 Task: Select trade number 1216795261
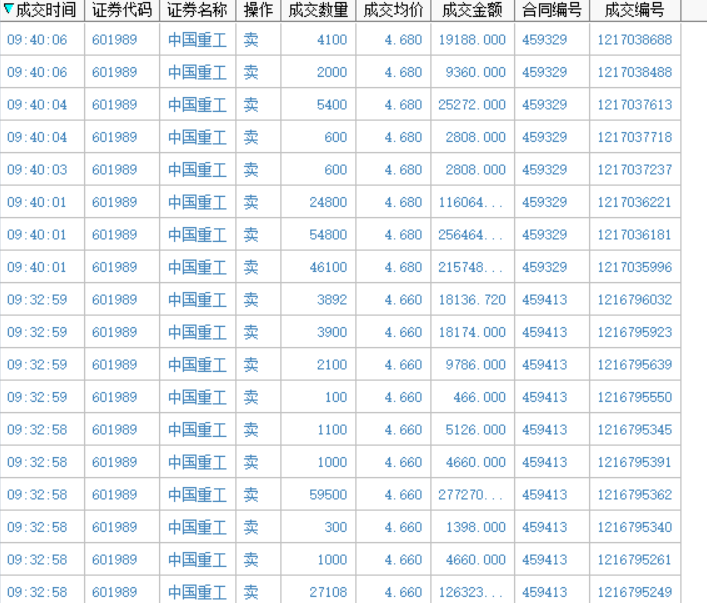(x=635, y=559)
